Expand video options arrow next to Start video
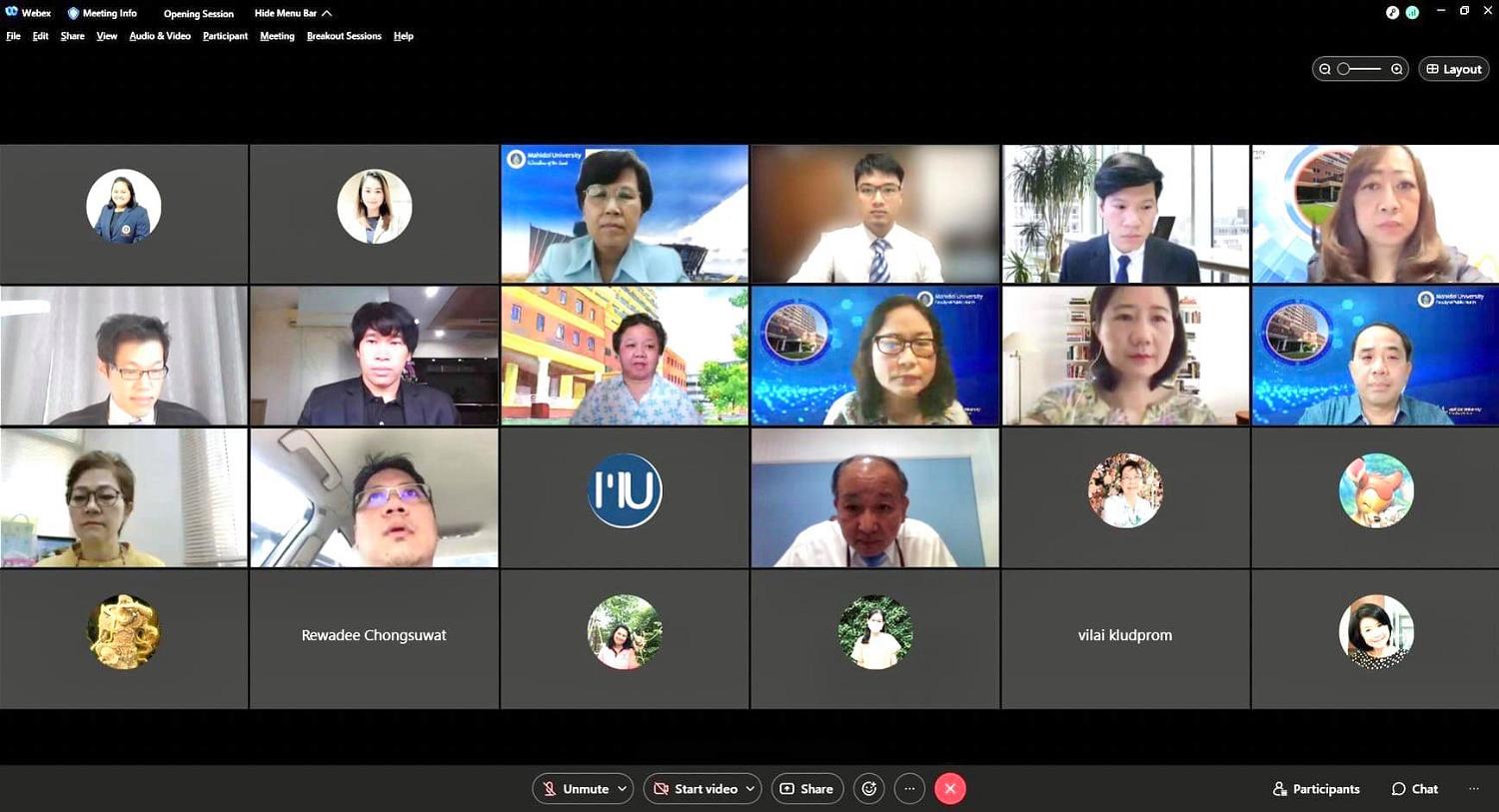This screenshot has width=1499, height=812. (750, 789)
